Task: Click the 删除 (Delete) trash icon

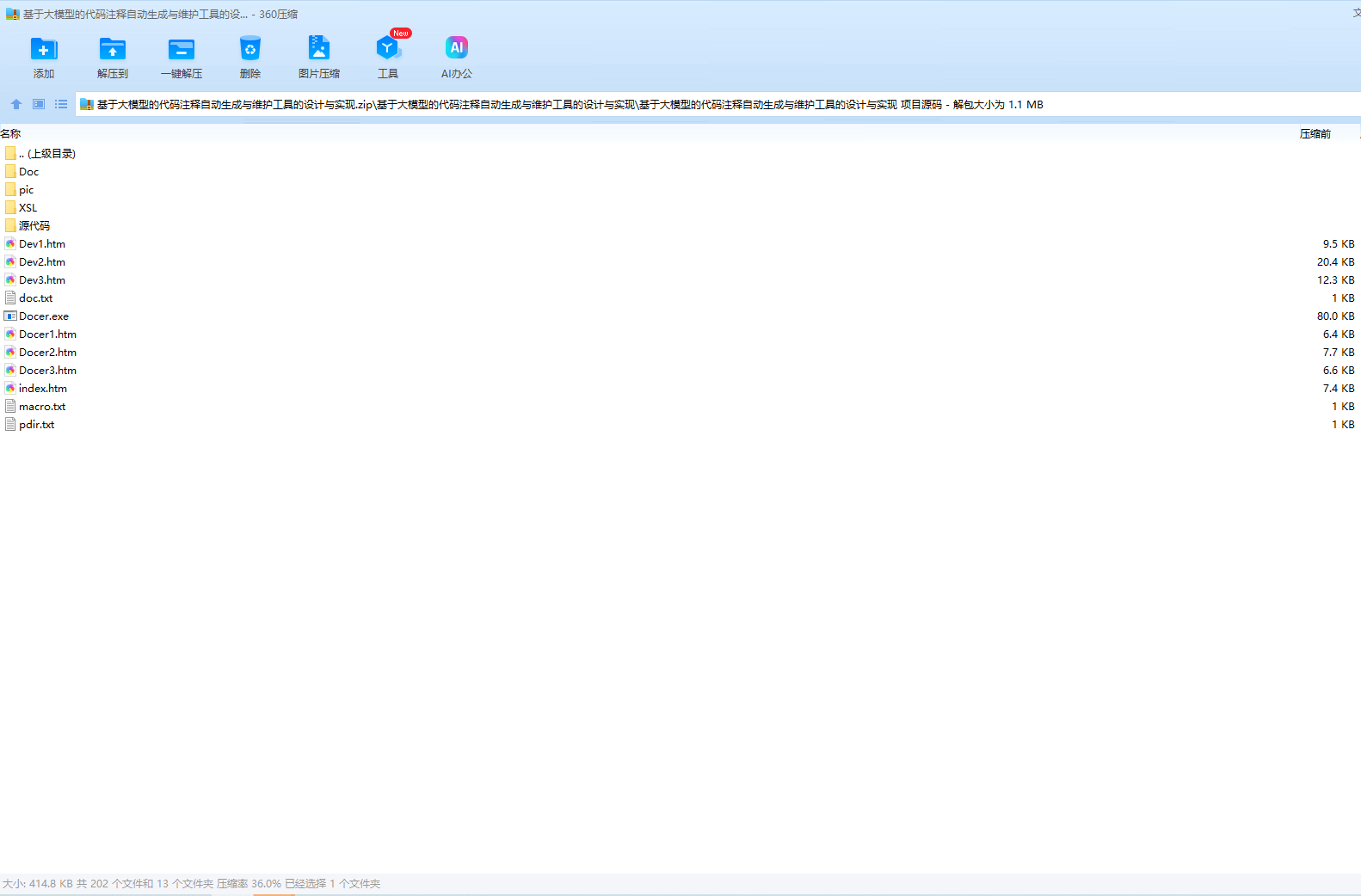Action: (x=249, y=50)
